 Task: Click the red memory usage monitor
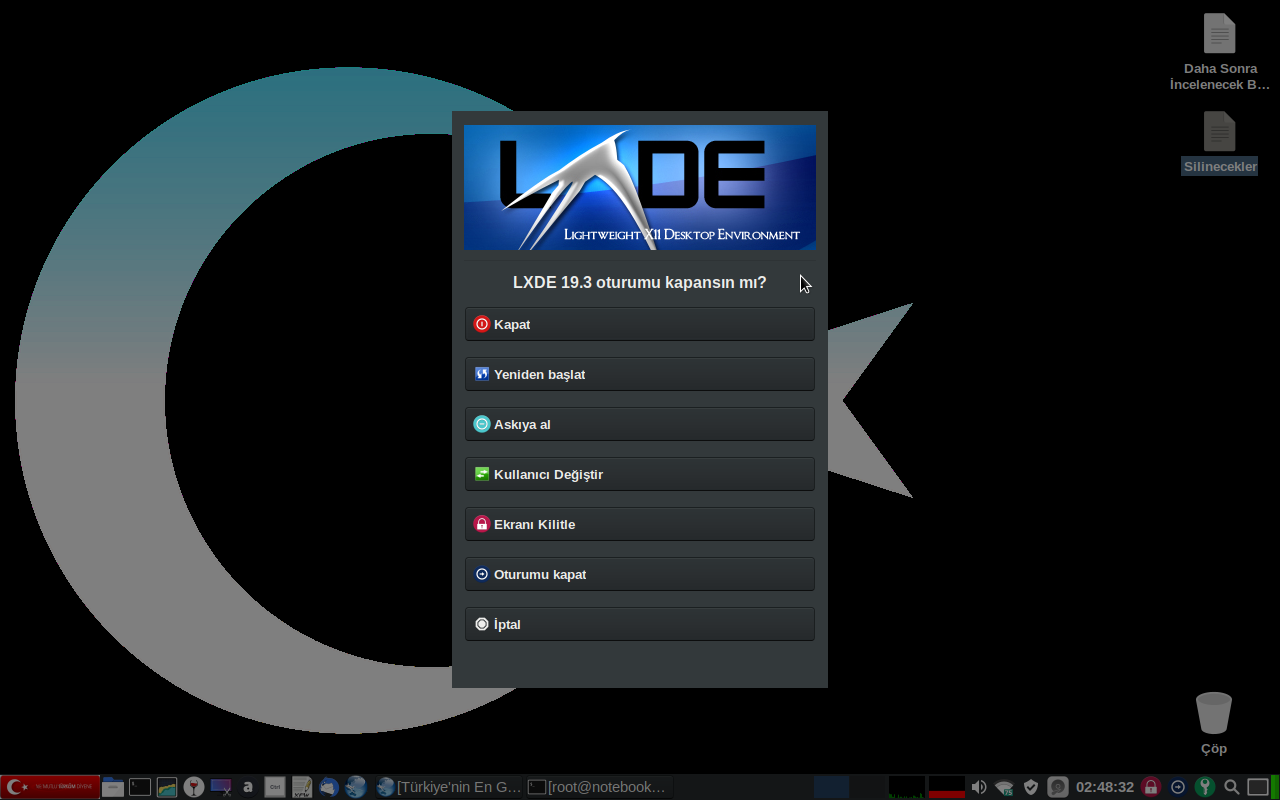click(947, 787)
